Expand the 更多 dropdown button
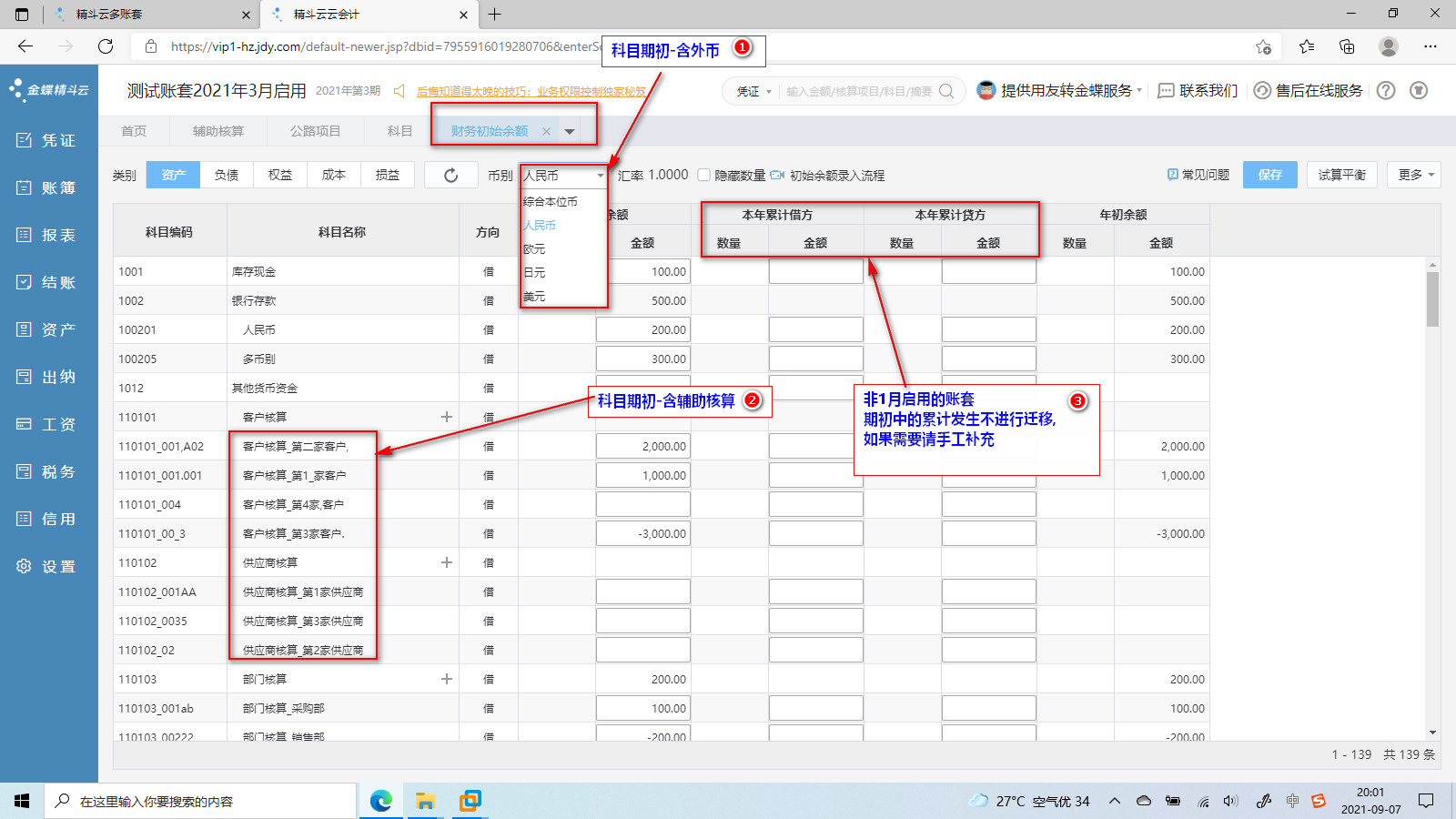The width and height of the screenshot is (1456, 819). pyautogui.click(x=1414, y=175)
